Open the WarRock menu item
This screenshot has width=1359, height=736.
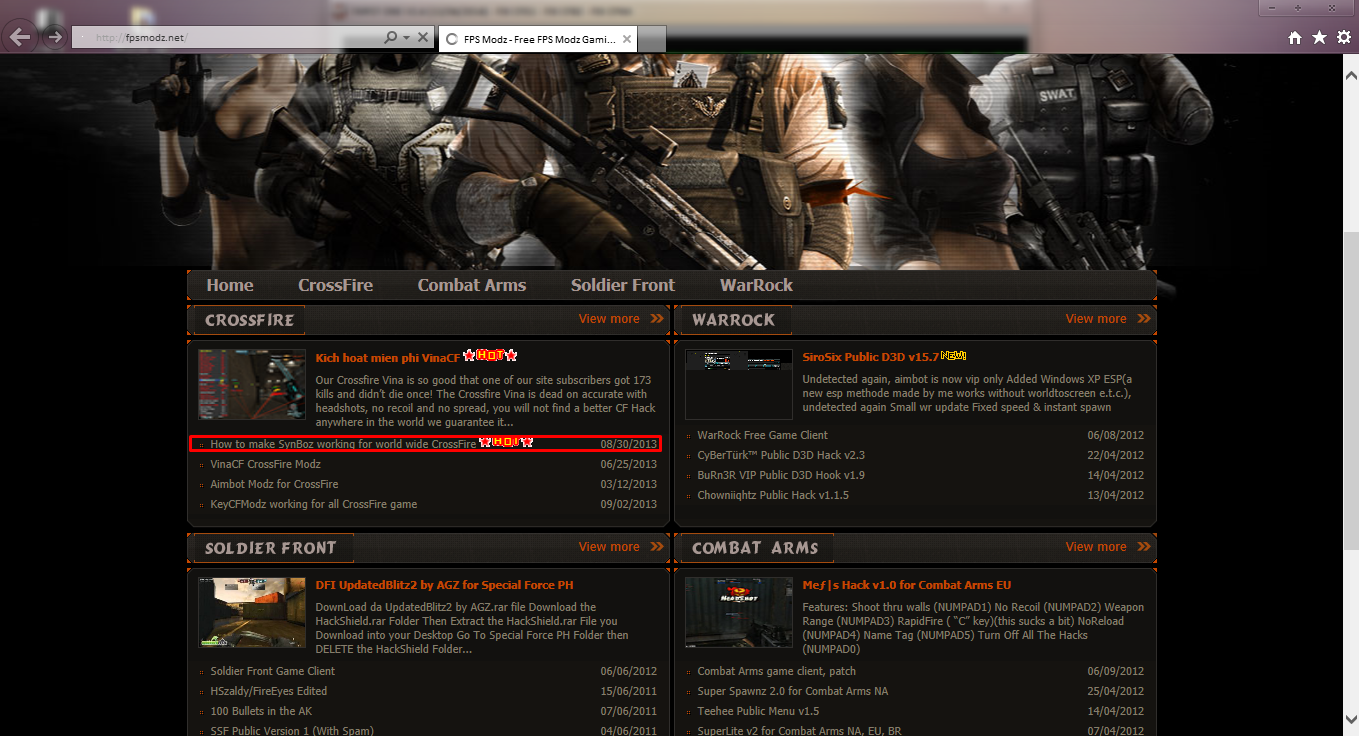(756, 285)
